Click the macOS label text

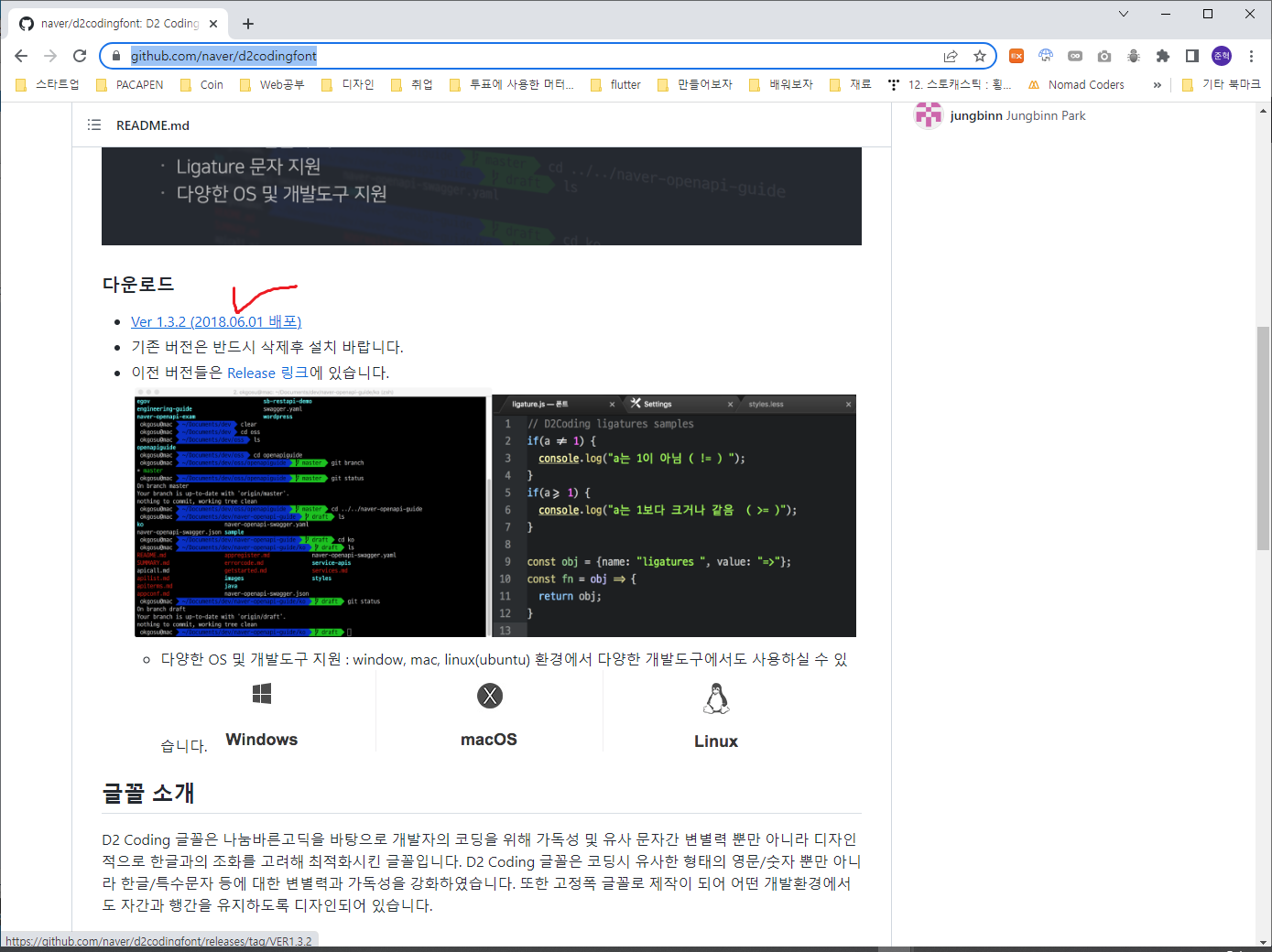click(489, 740)
